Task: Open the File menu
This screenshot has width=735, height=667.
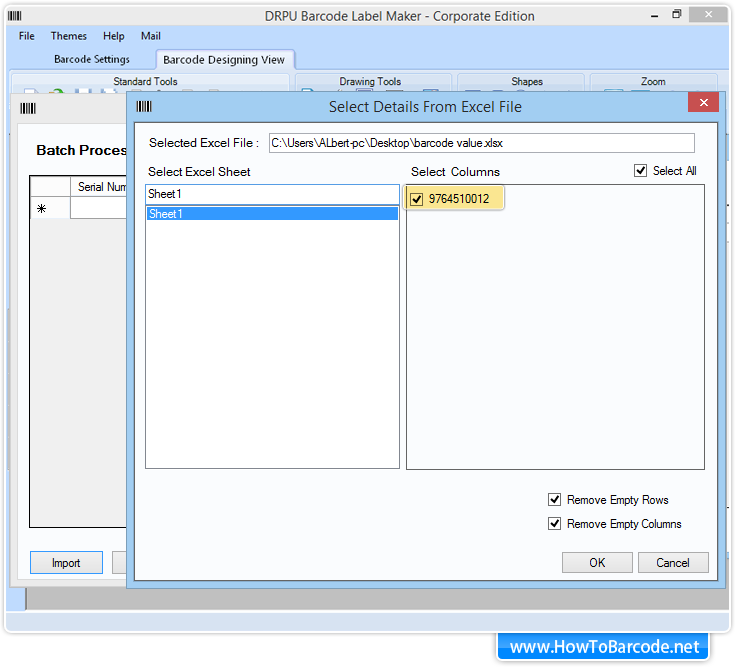Action: pos(27,36)
